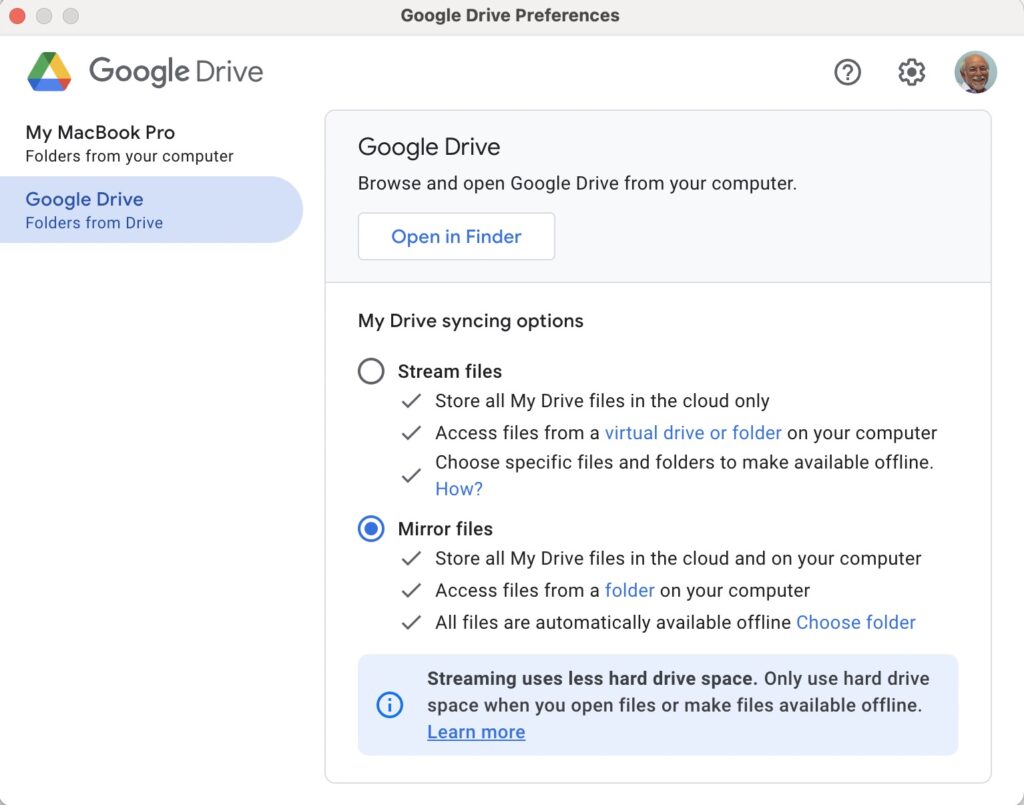Click the "folder" link under Mirror files
The width and height of the screenshot is (1024, 805).
[629, 590]
